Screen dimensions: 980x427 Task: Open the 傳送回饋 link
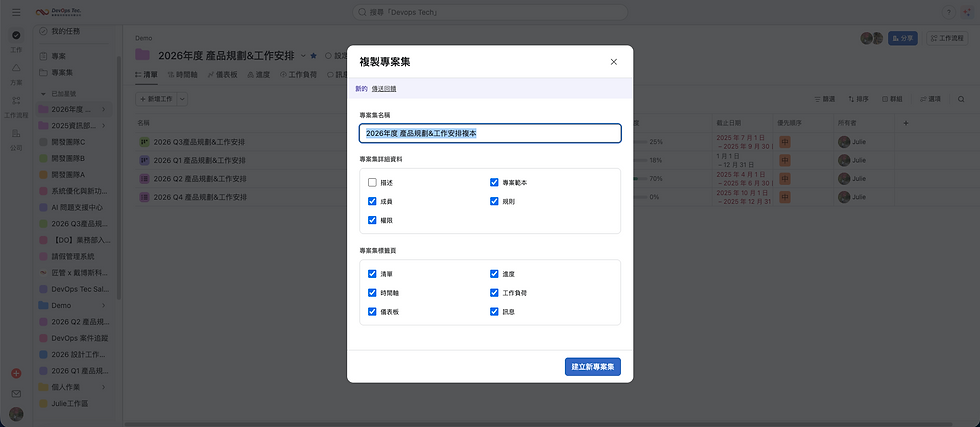[x=384, y=89]
